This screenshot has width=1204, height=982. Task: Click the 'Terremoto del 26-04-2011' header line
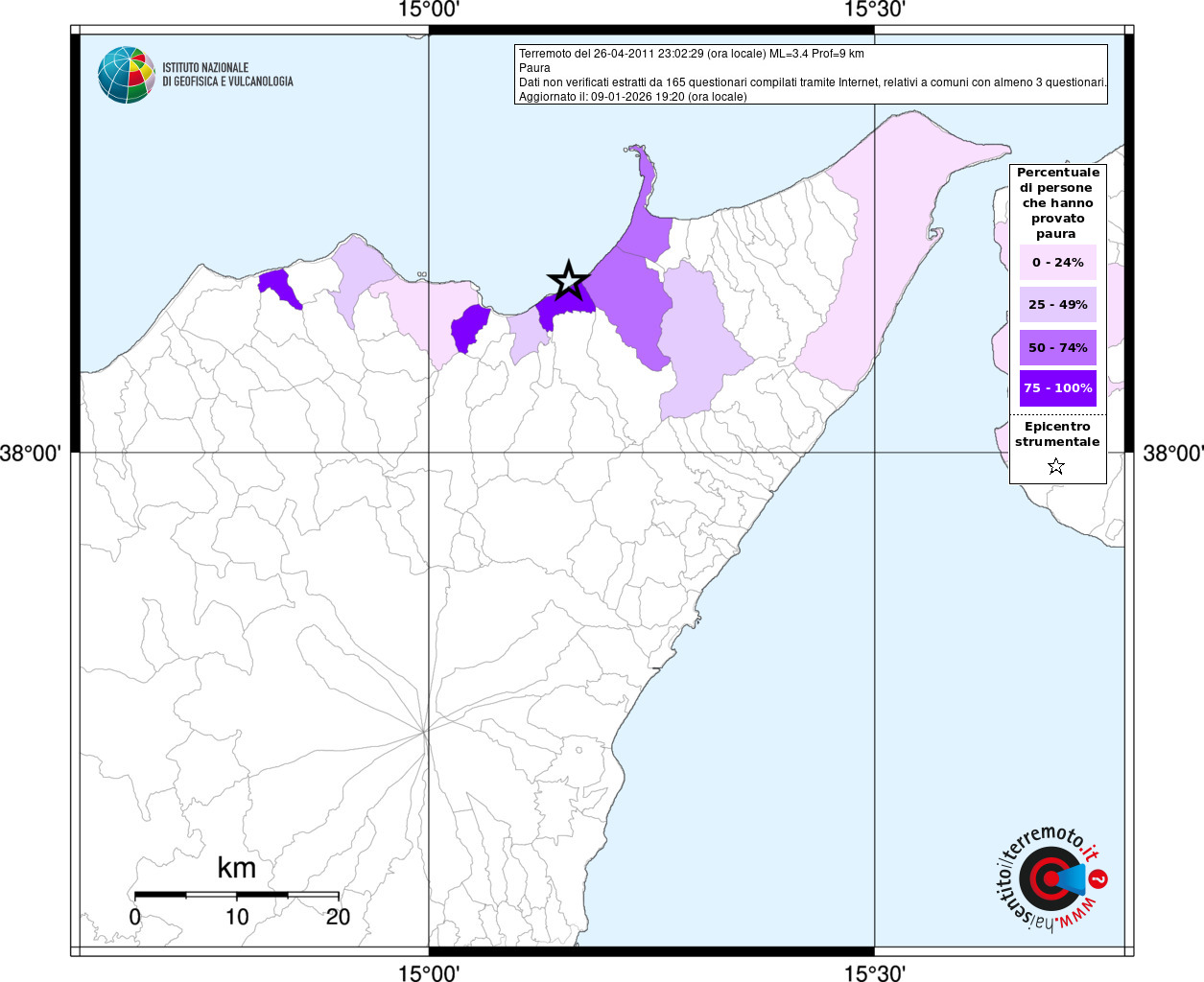tap(692, 54)
